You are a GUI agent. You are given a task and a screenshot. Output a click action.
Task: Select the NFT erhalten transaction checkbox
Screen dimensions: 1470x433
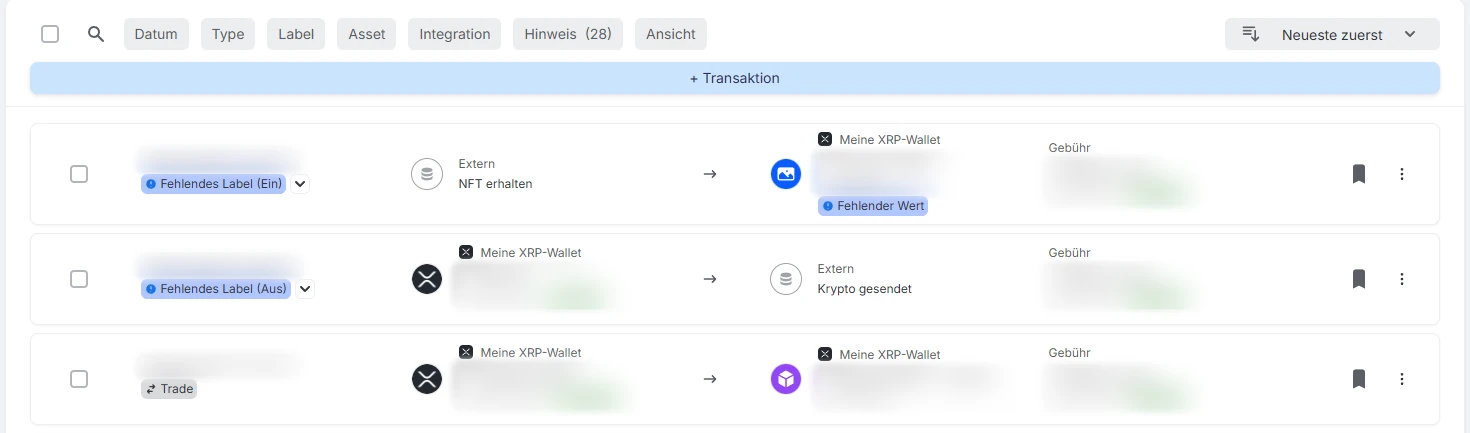[79, 174]
